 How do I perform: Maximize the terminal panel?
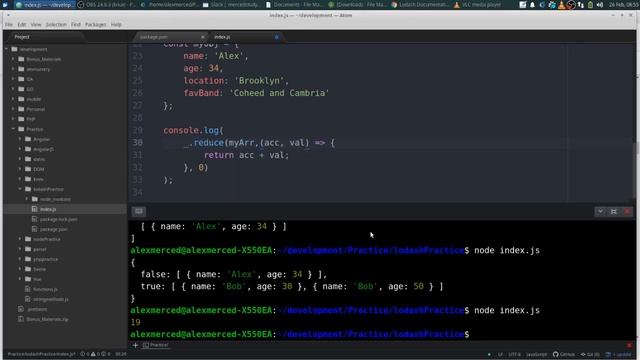coord(613,211)
